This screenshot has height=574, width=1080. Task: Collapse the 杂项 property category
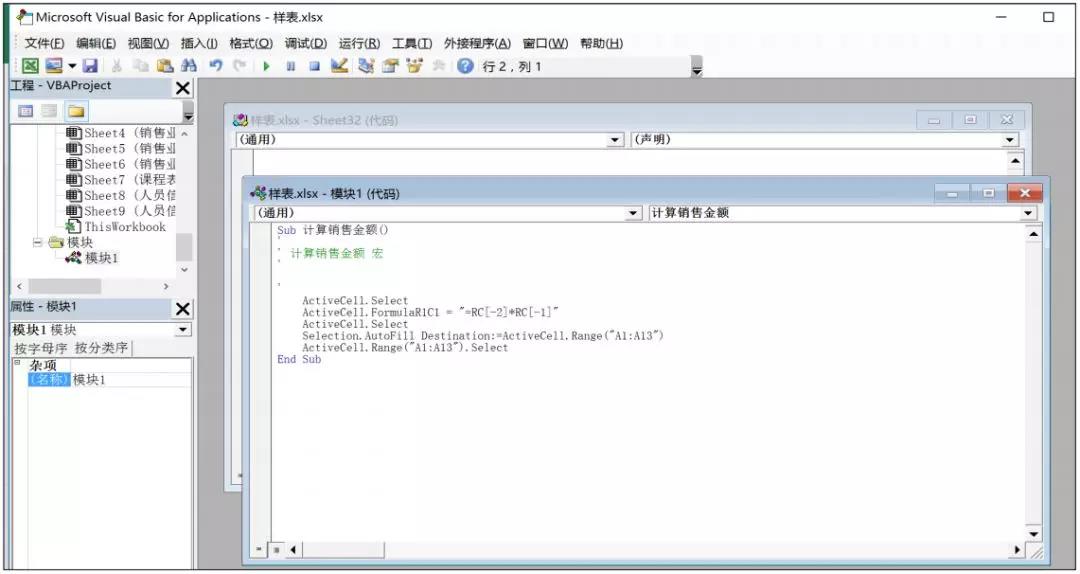(17, 363)
